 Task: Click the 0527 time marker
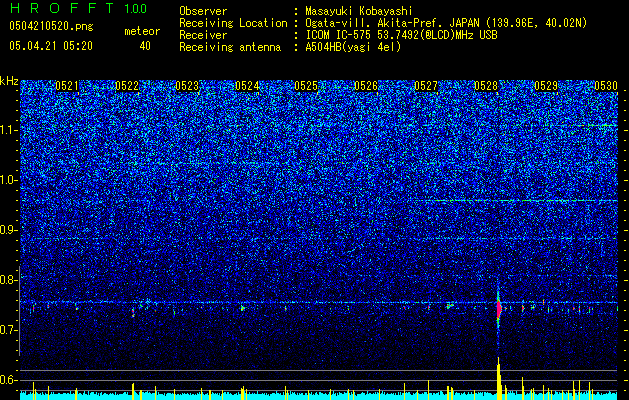[x=426, y=86]
